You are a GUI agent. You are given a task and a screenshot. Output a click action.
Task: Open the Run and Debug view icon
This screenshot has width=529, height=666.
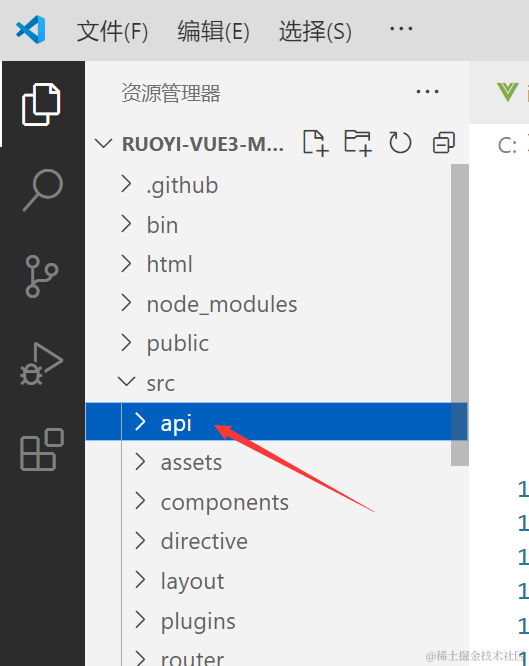coord(42,364)
